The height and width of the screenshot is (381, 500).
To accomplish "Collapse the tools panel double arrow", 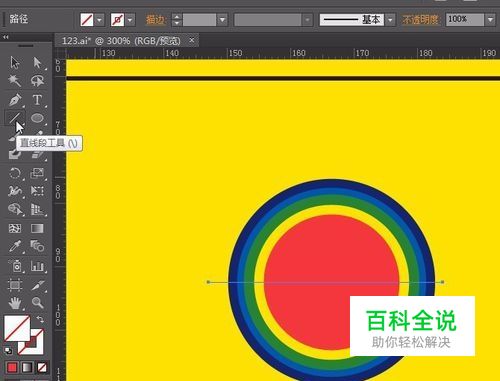I will pyautogui.click(x=6, y=37).
